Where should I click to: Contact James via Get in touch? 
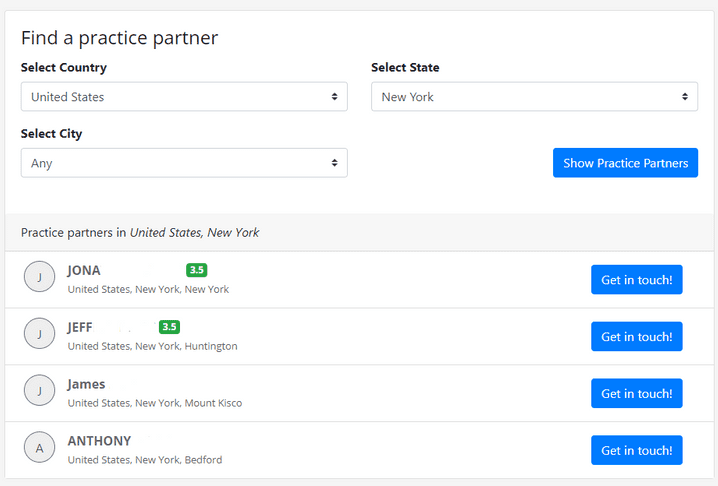[x=636, y=394]
